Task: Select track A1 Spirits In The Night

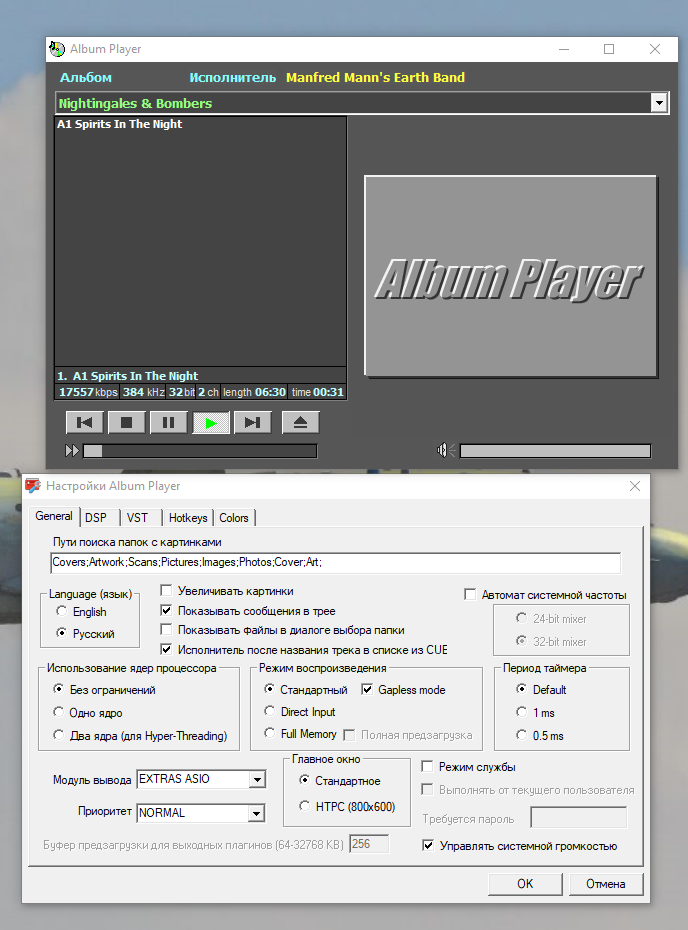Action: [120, 124]
